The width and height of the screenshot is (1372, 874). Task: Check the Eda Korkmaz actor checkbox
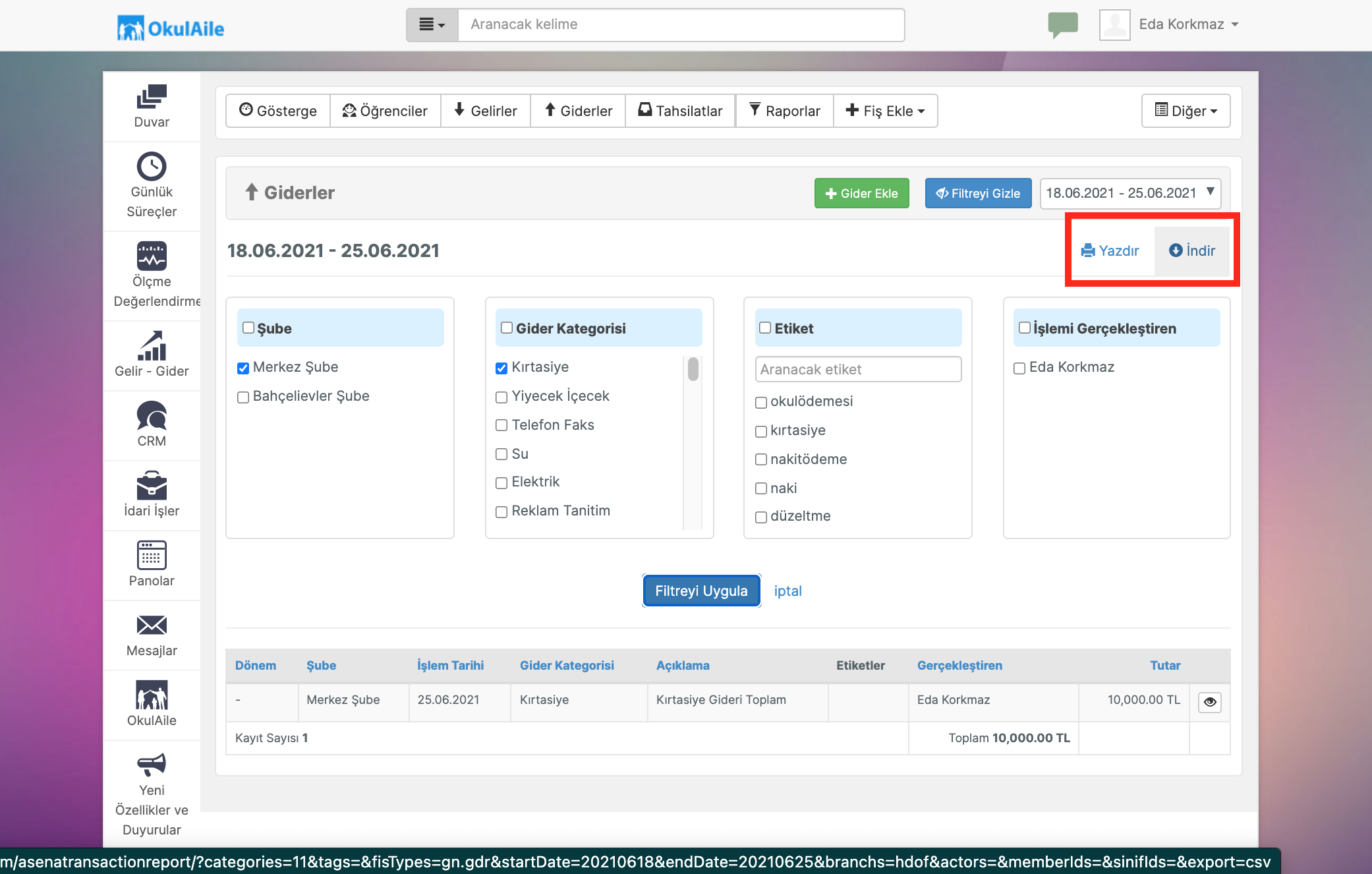tap(1019, 368)
